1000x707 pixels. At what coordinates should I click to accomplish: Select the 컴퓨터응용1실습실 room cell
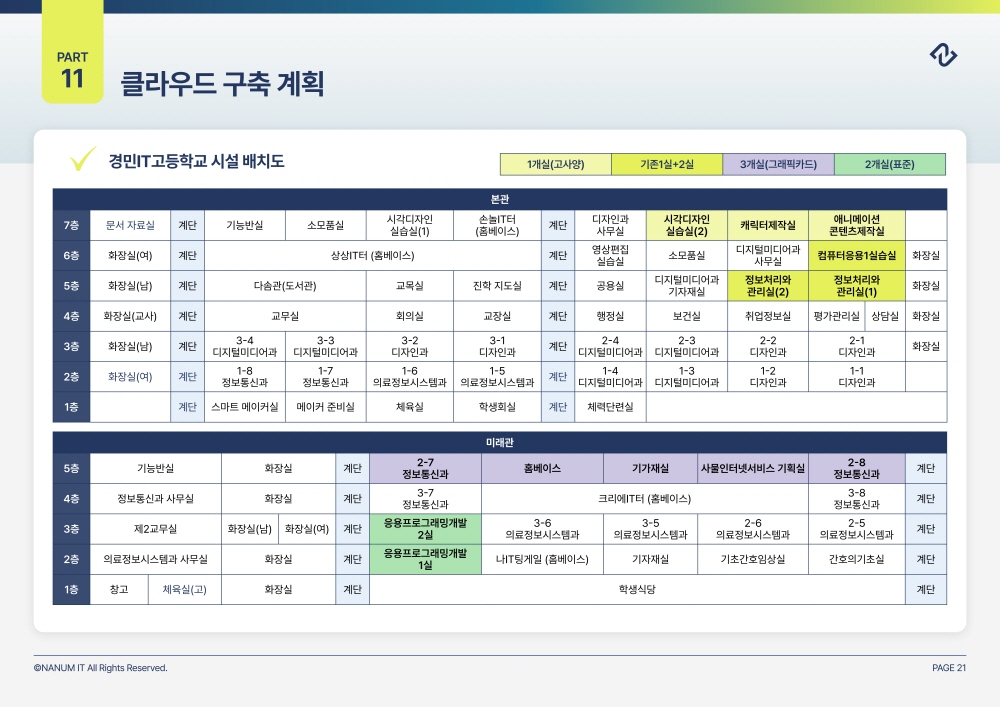coord(856,256)
